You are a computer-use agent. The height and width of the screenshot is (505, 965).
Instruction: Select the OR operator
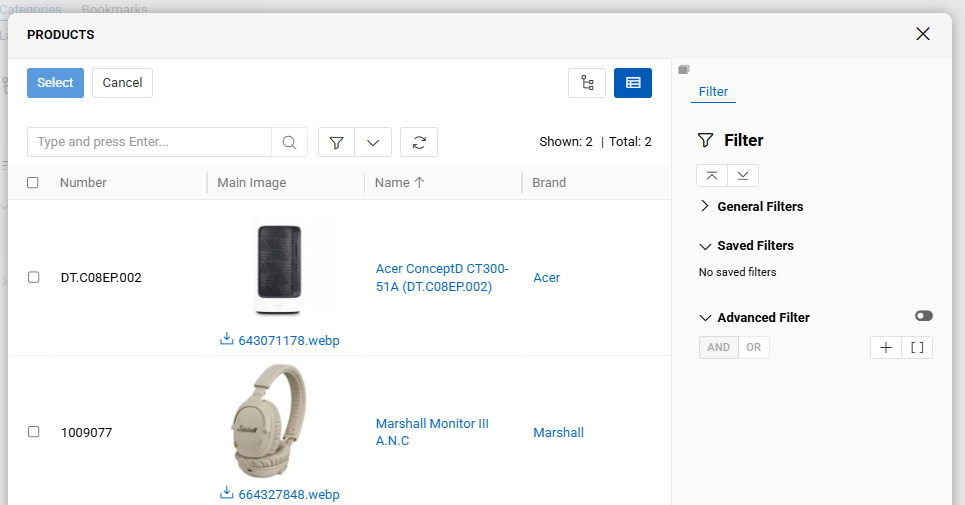[754, 348]
